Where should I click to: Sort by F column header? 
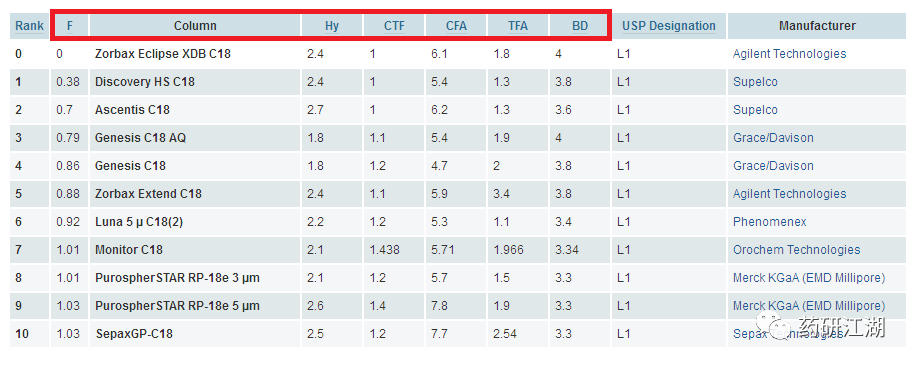tap(70, 26)
